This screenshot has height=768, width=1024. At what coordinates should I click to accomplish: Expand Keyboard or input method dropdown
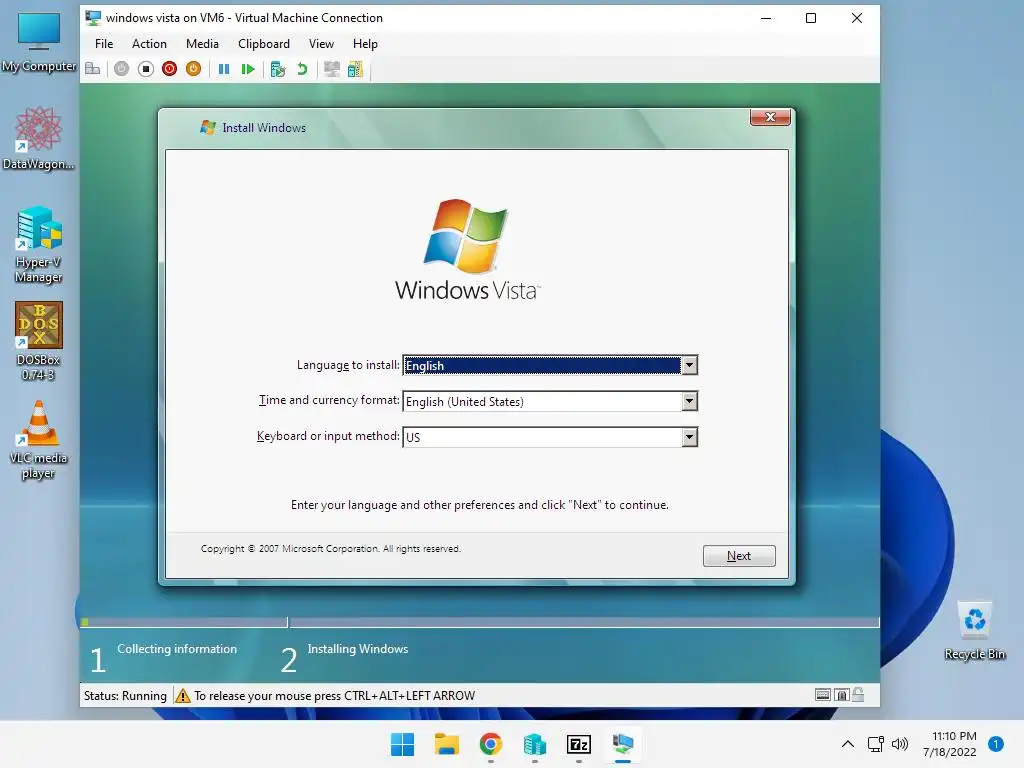(x=689, y=437)
